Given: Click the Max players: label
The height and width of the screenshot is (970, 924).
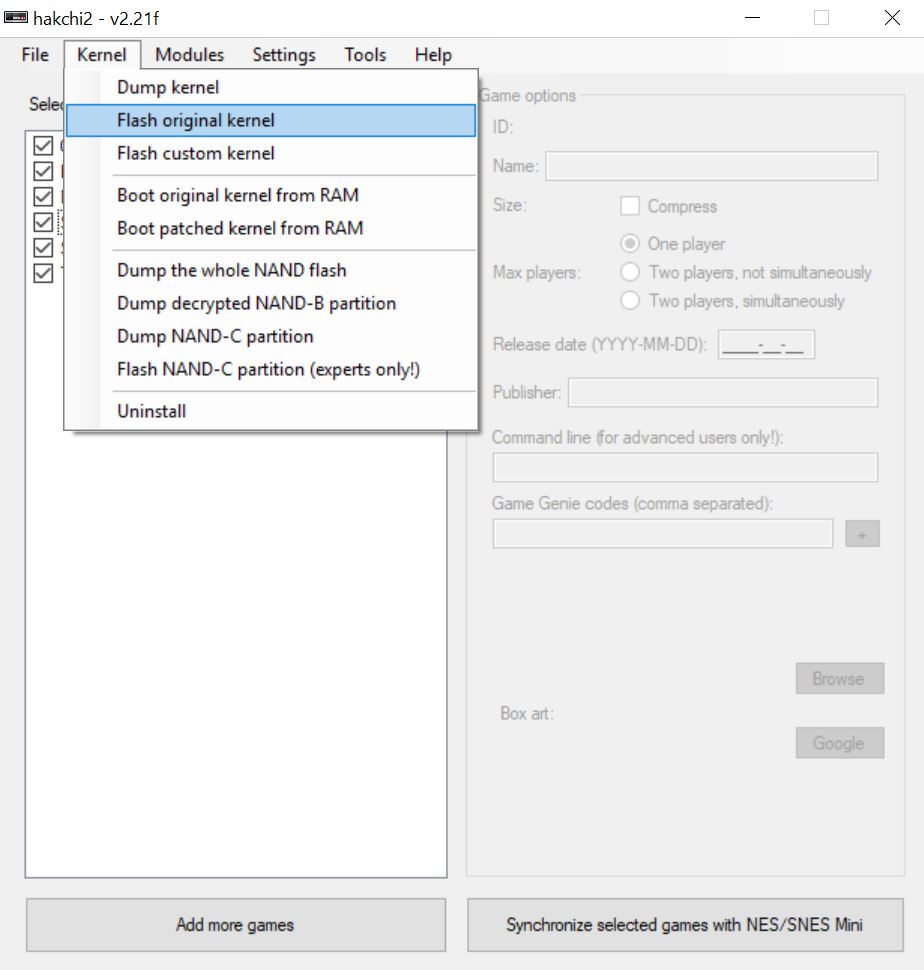Looking at the screenshot, I should click(536, 272).
